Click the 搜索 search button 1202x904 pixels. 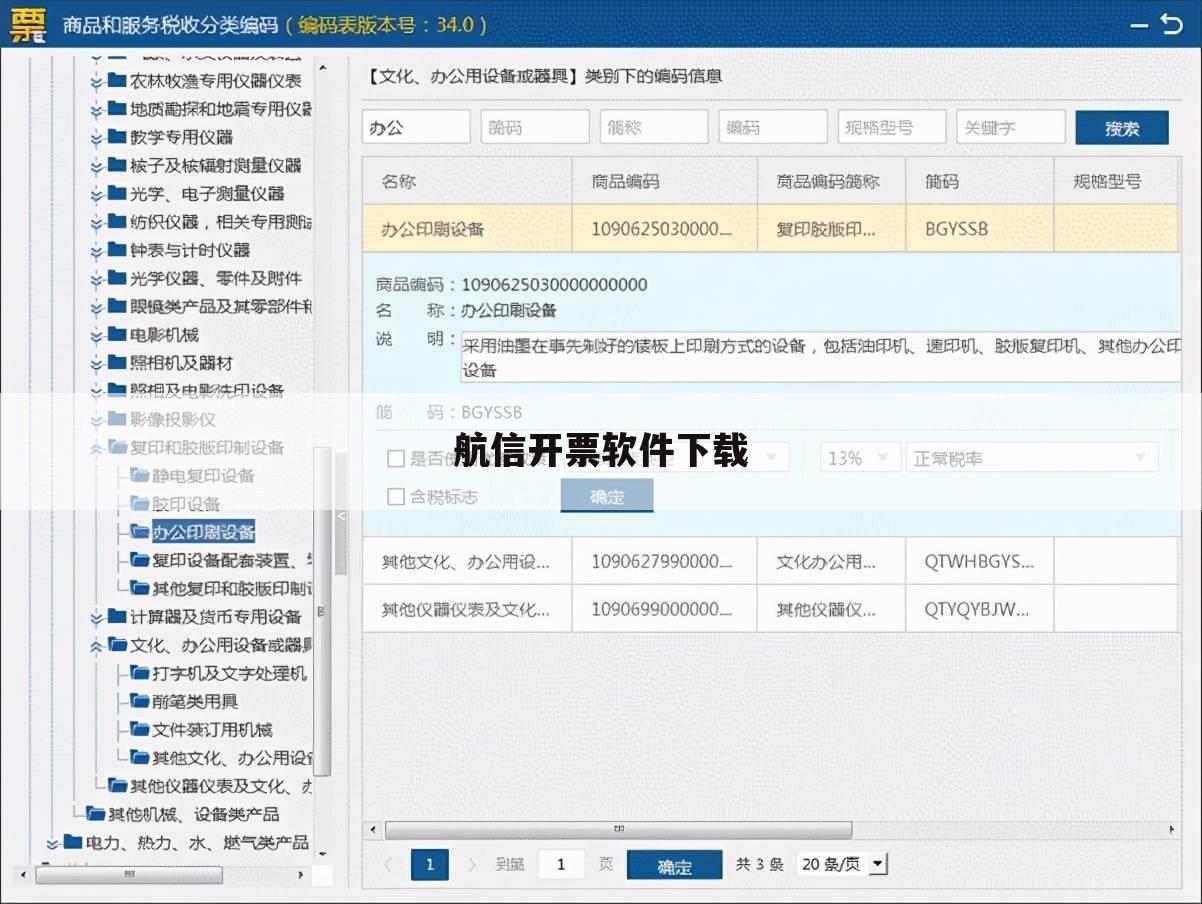[x=1122, y=128]
